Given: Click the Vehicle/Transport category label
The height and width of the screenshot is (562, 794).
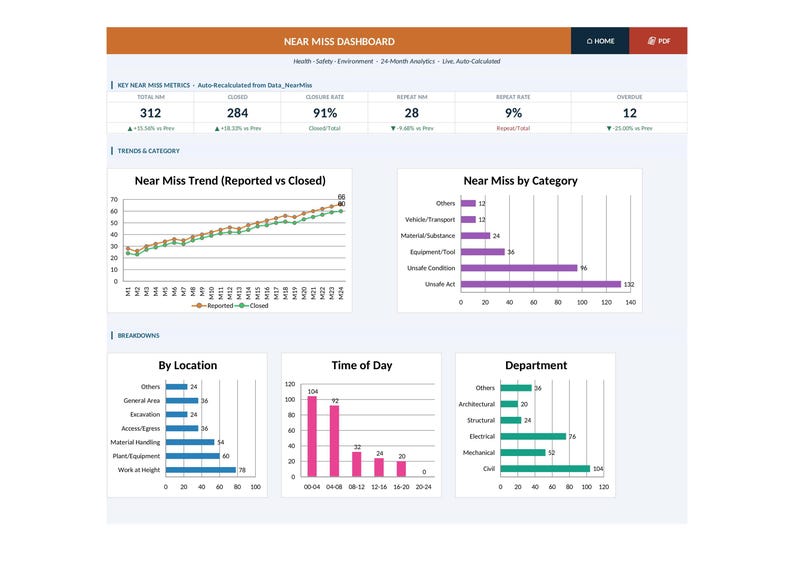Looking at the screenshot, I should pyautogui.click(x=430, y=220).
